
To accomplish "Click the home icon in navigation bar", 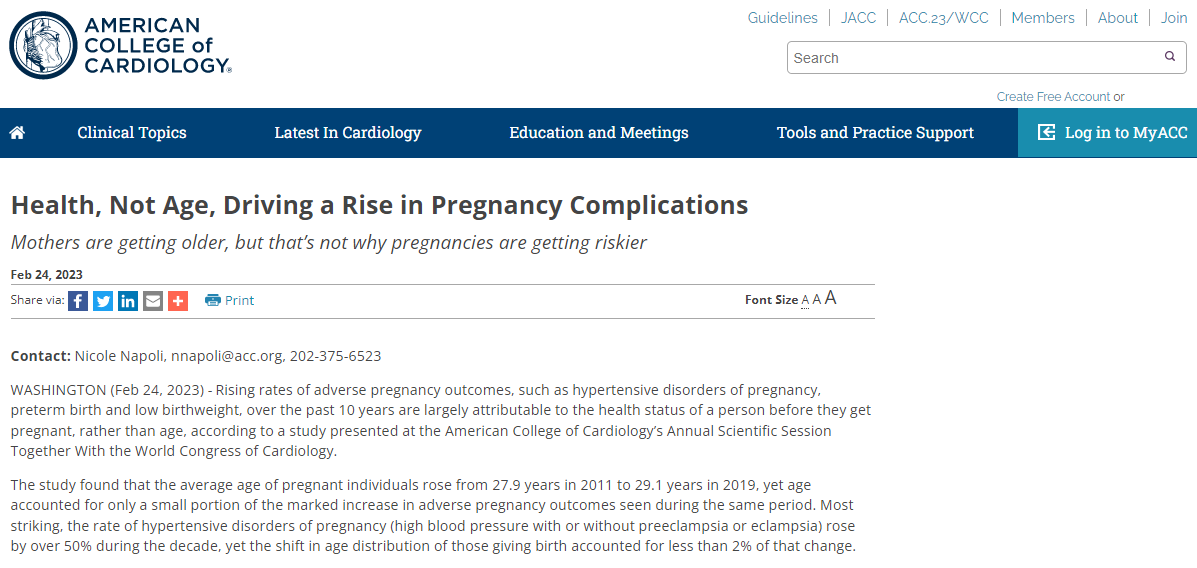I will pyautogui.click(x=17, y=133).
